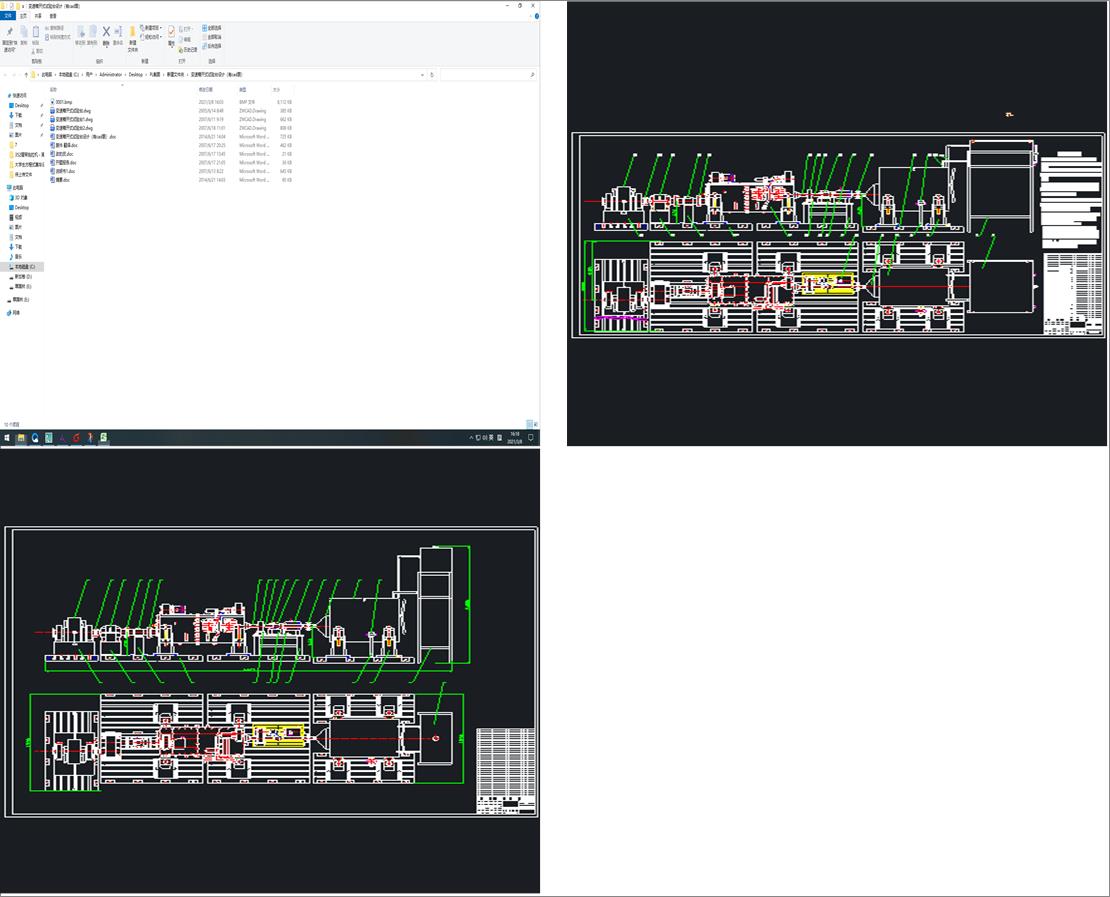Select the doc file with (有cad图) in name
This screenshot has width=1110, height=897.
86,137
